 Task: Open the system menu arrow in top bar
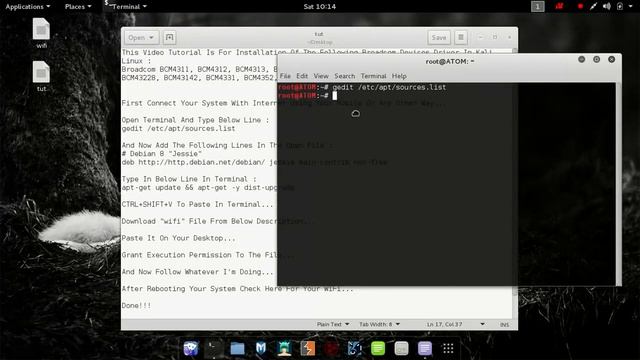[x=631, y=6]
